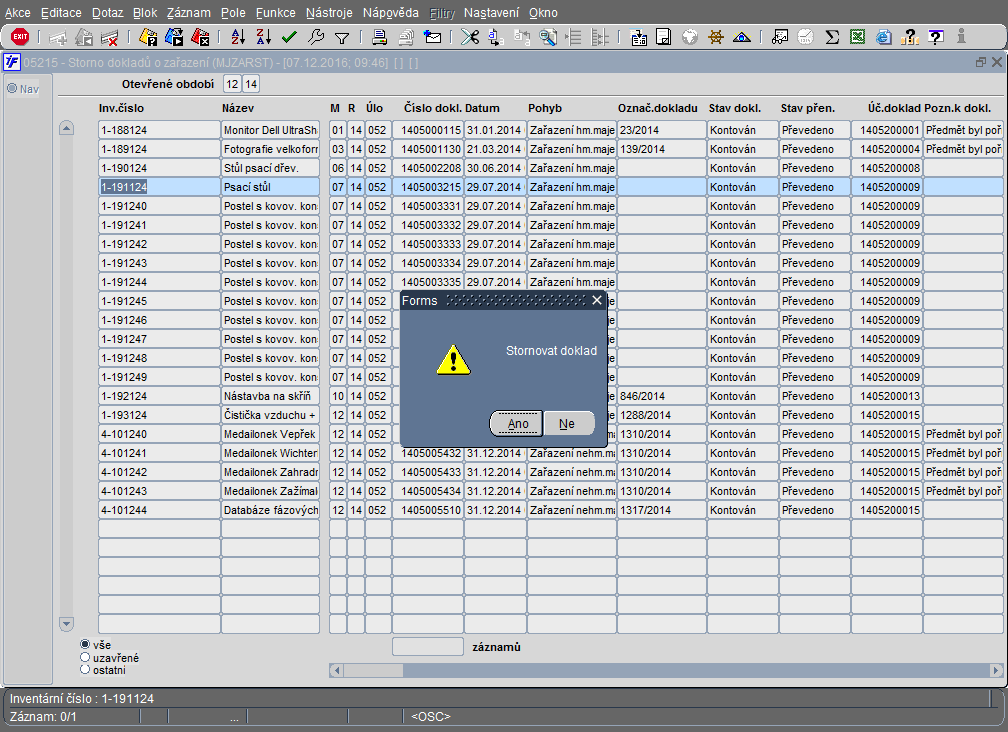Select the 'uzavřené' radio button
Image resolution: width=1008 pixels, height=732 pixels.
click(x=85, y=657)
